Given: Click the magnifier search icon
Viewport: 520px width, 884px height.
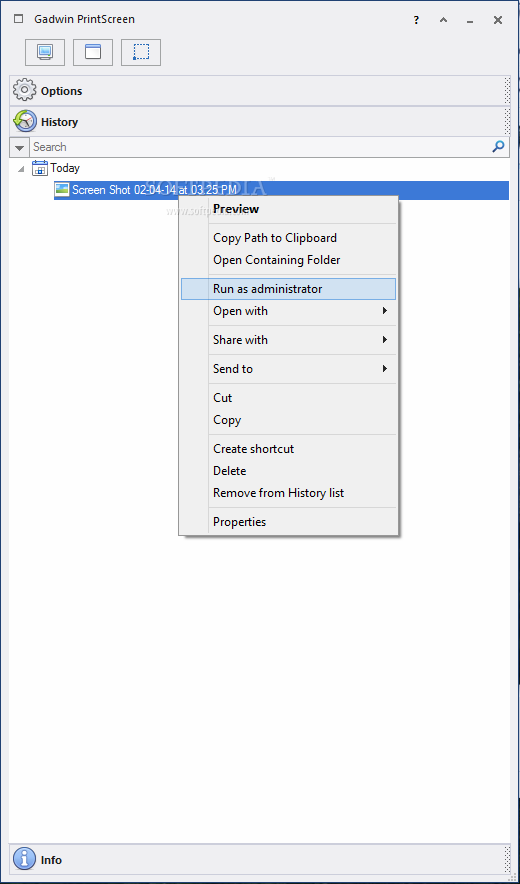Looking at the screenshot, I should pyautogui.click(x=498, y=147).
